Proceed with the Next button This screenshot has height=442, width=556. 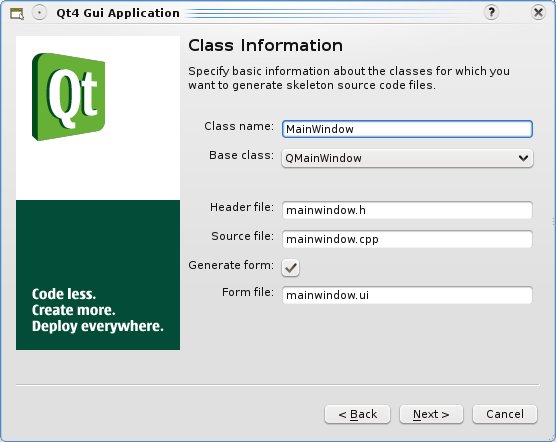click(431, 414)
